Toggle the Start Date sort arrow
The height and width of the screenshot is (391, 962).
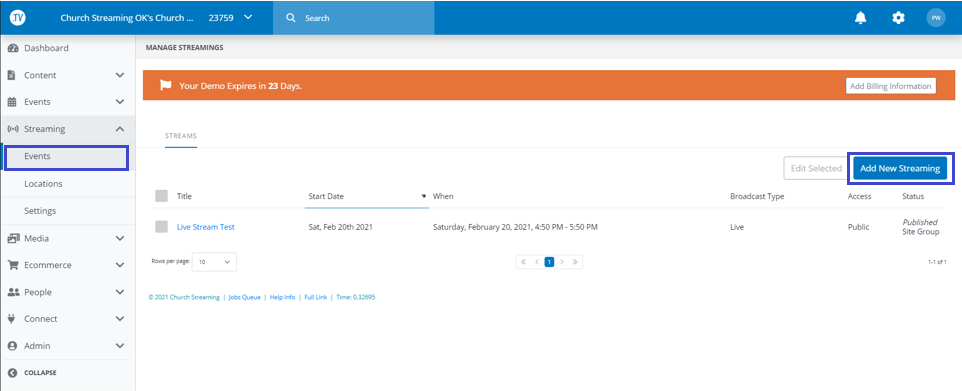point(423,196)
